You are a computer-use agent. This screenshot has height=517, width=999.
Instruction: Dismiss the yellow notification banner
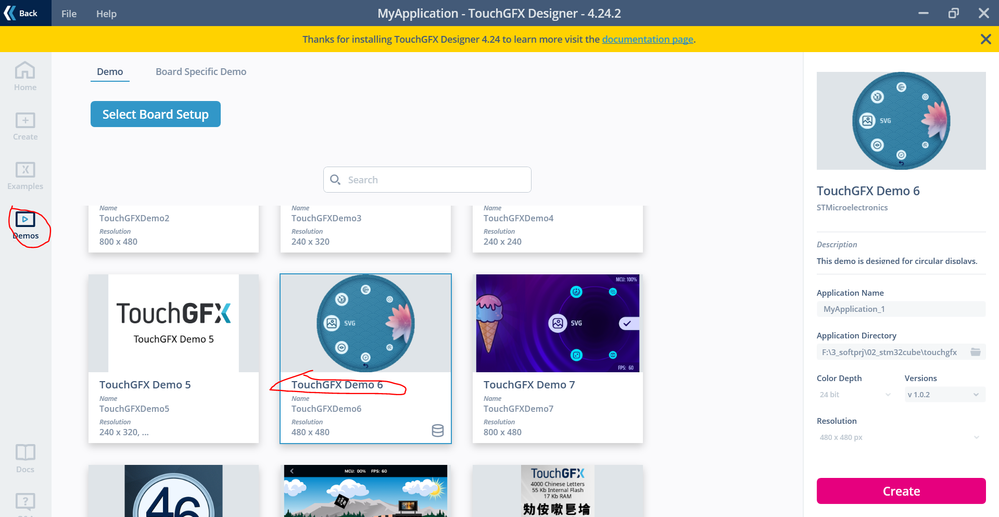coord(985,39)
